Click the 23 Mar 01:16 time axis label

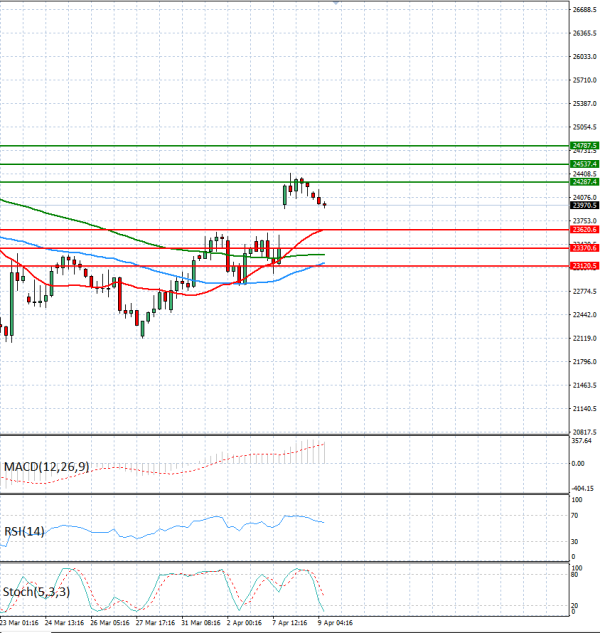click(20, 623)
